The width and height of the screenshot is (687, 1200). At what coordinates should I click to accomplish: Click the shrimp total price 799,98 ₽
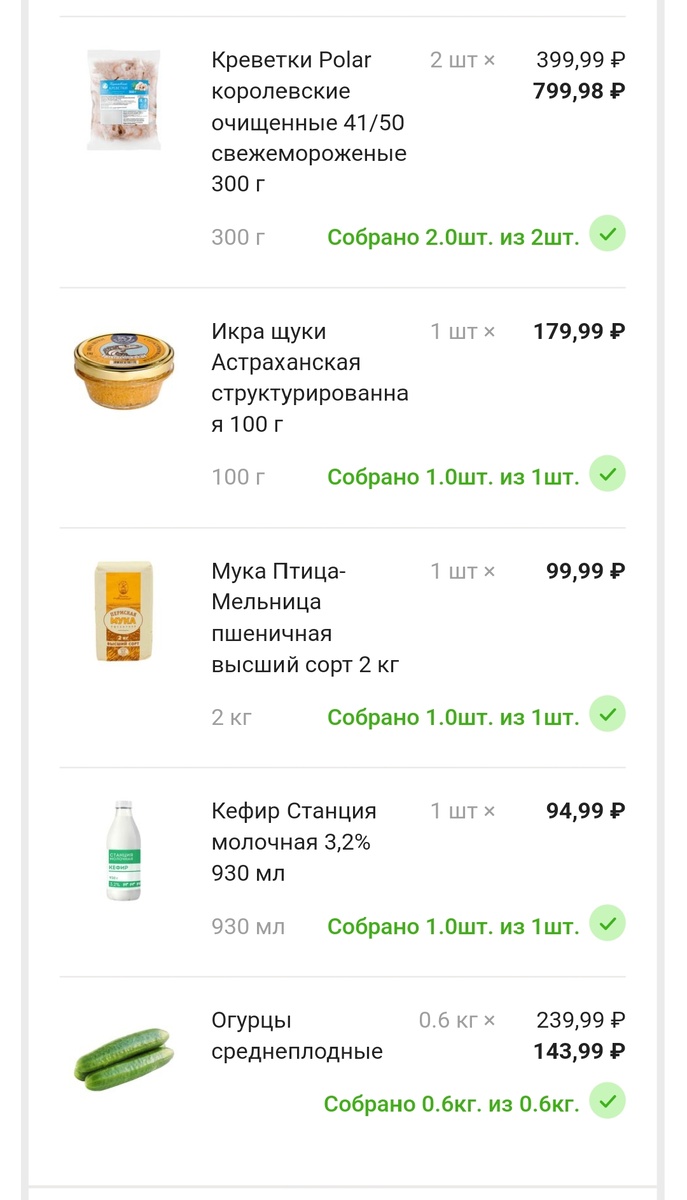coord(579,92)
